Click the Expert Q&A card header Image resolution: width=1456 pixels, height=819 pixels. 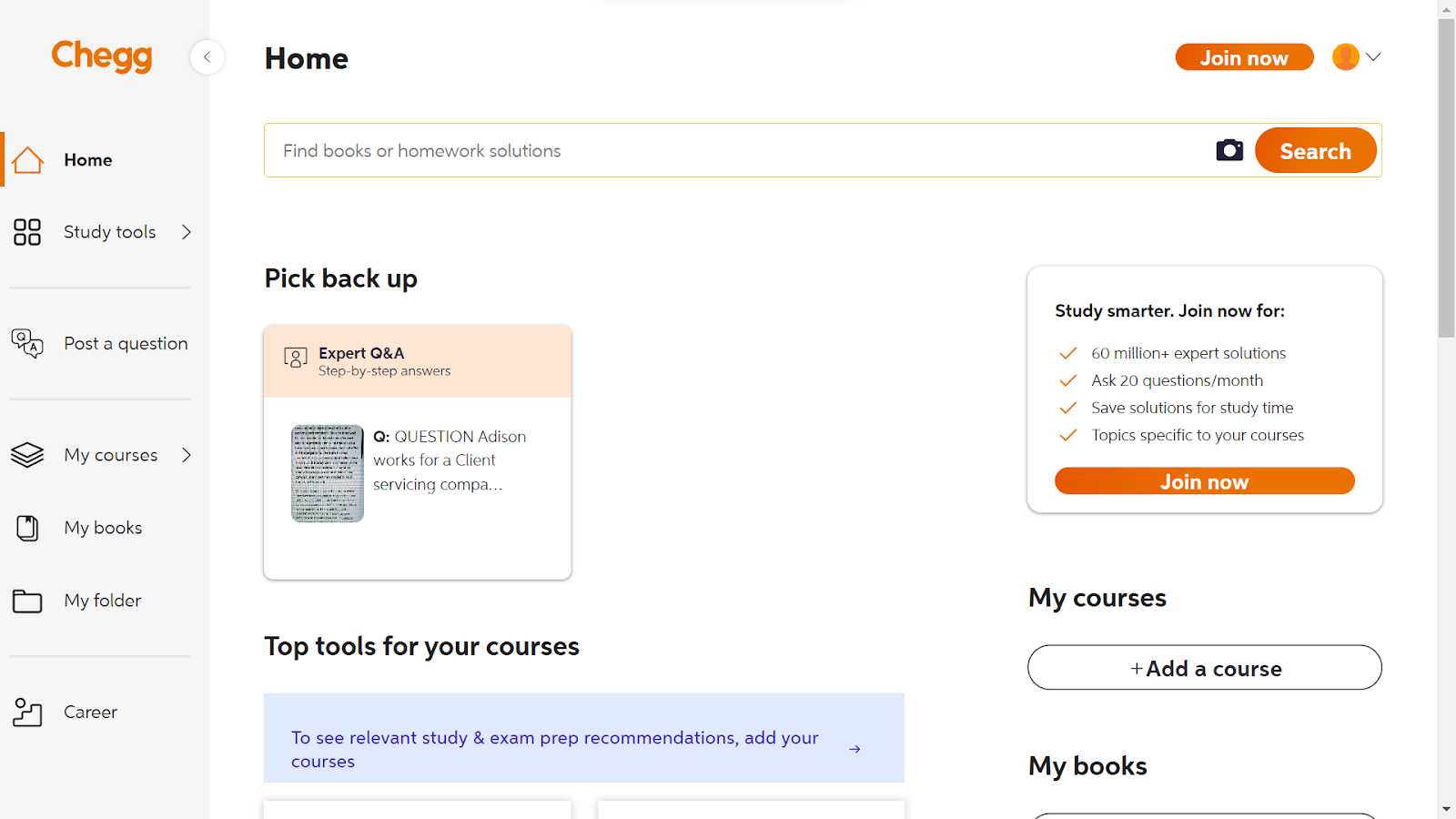418,361
